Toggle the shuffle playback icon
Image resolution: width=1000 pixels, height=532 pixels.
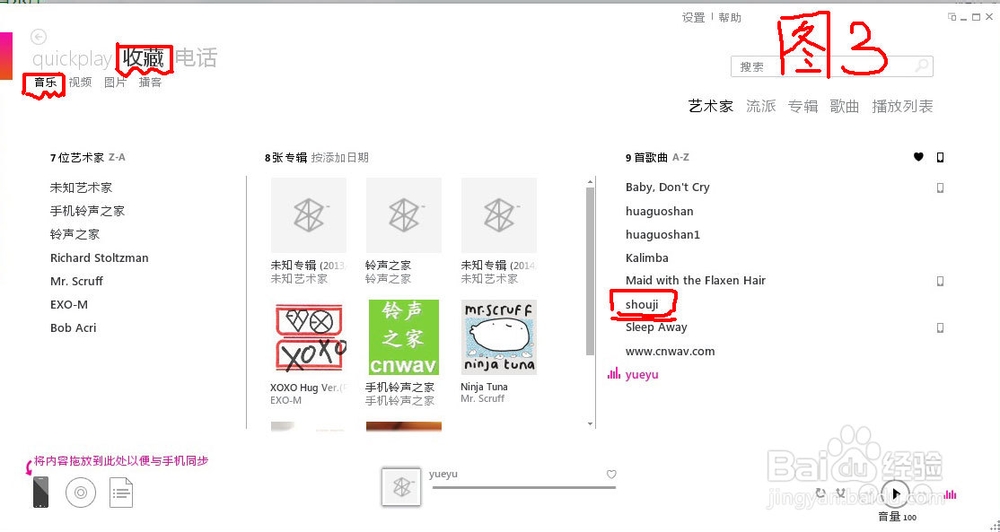(x=841, y=493)
